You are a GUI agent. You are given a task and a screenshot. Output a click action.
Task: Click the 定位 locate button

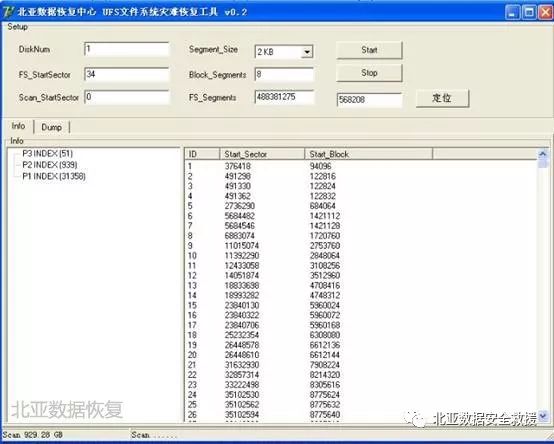tap(442, 98)
